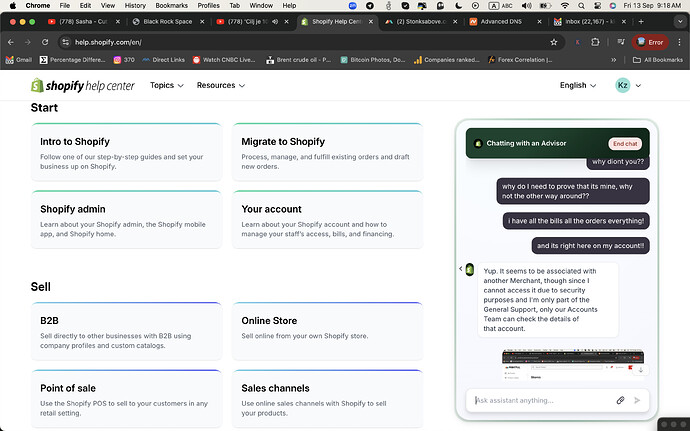Open the History menu
Image resolution: width=690 pixels, height=431 pixels.
[x=135, y=6]
